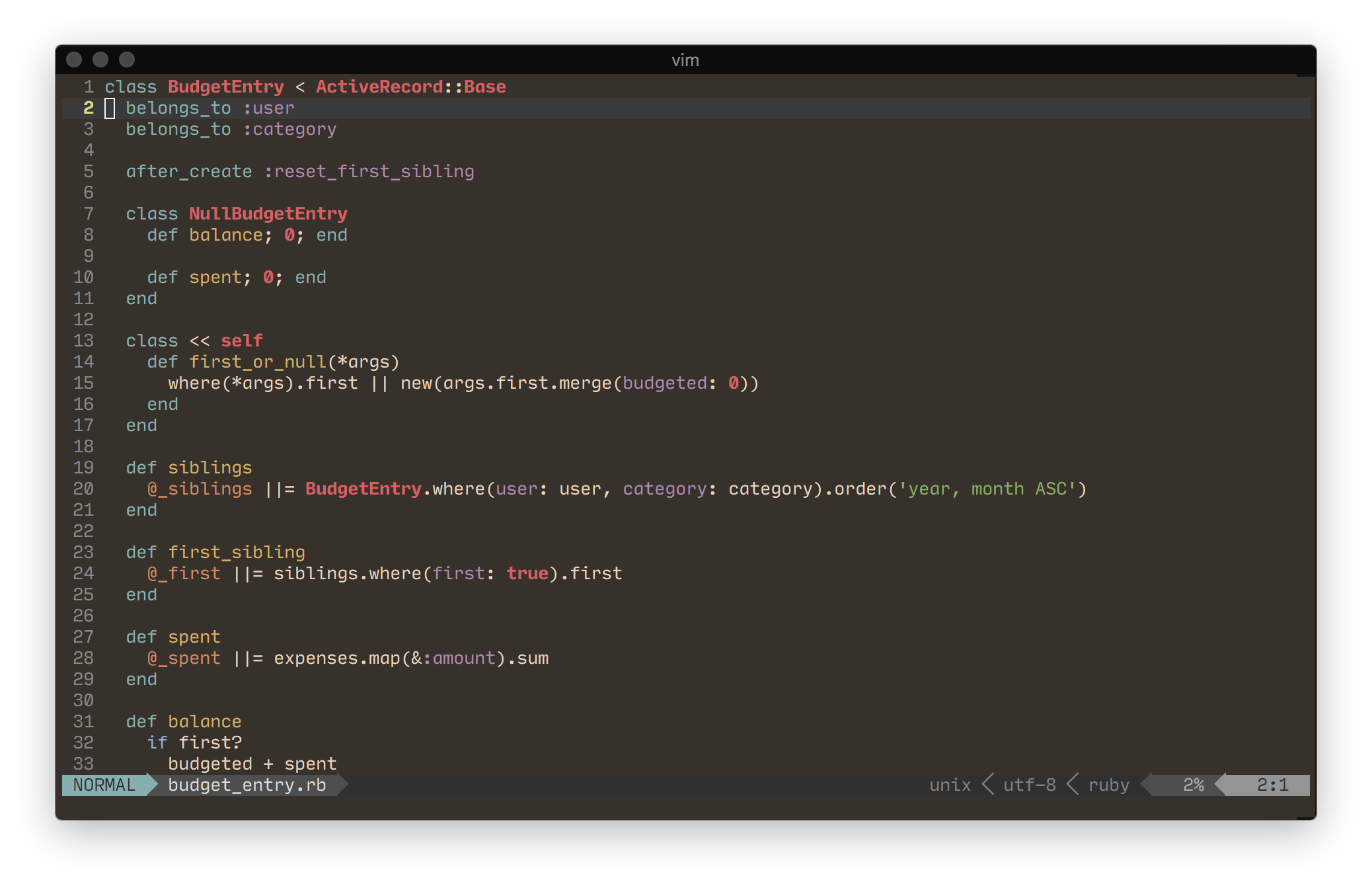Click @_siblings instance variable on line 20

tap(200, 489)
